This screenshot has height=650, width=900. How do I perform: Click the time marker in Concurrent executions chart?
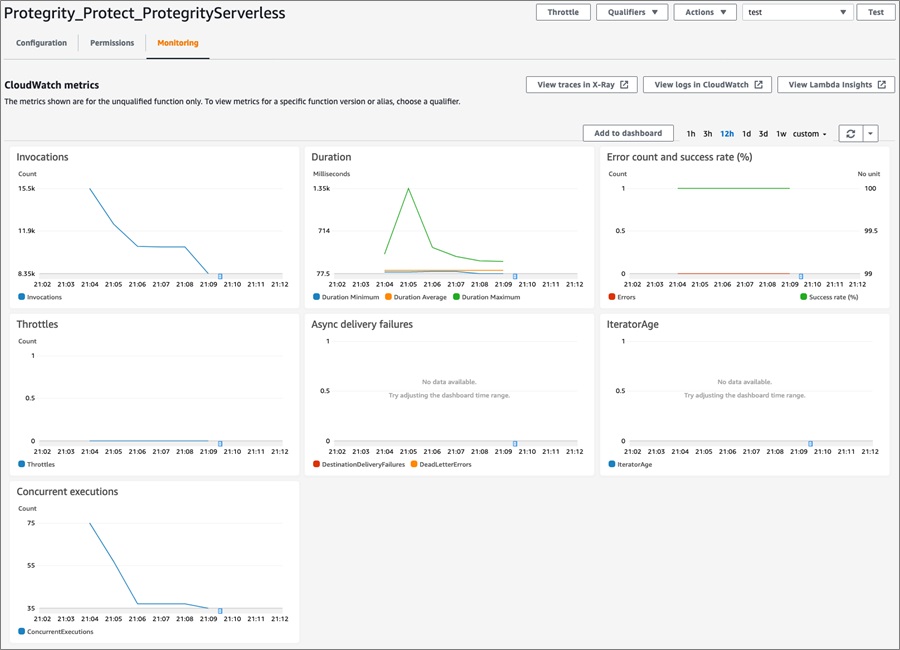pyautogui.click(x=220, y=611)
